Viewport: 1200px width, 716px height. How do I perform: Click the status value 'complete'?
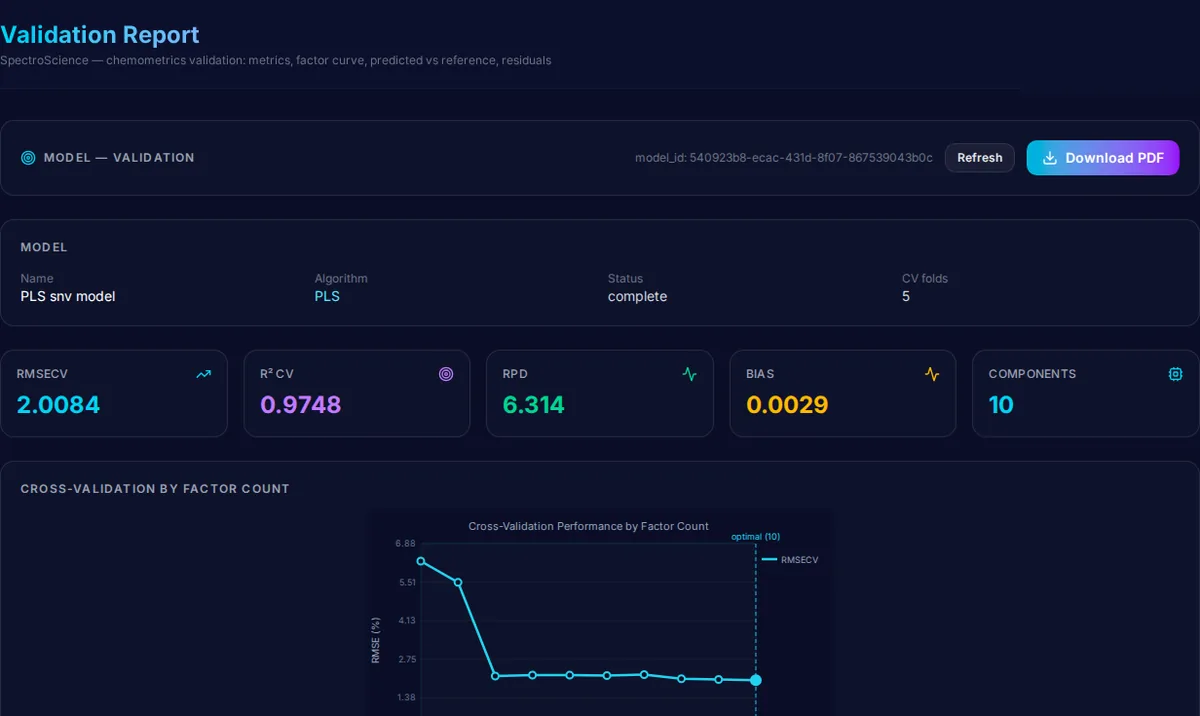click(637, 296)
